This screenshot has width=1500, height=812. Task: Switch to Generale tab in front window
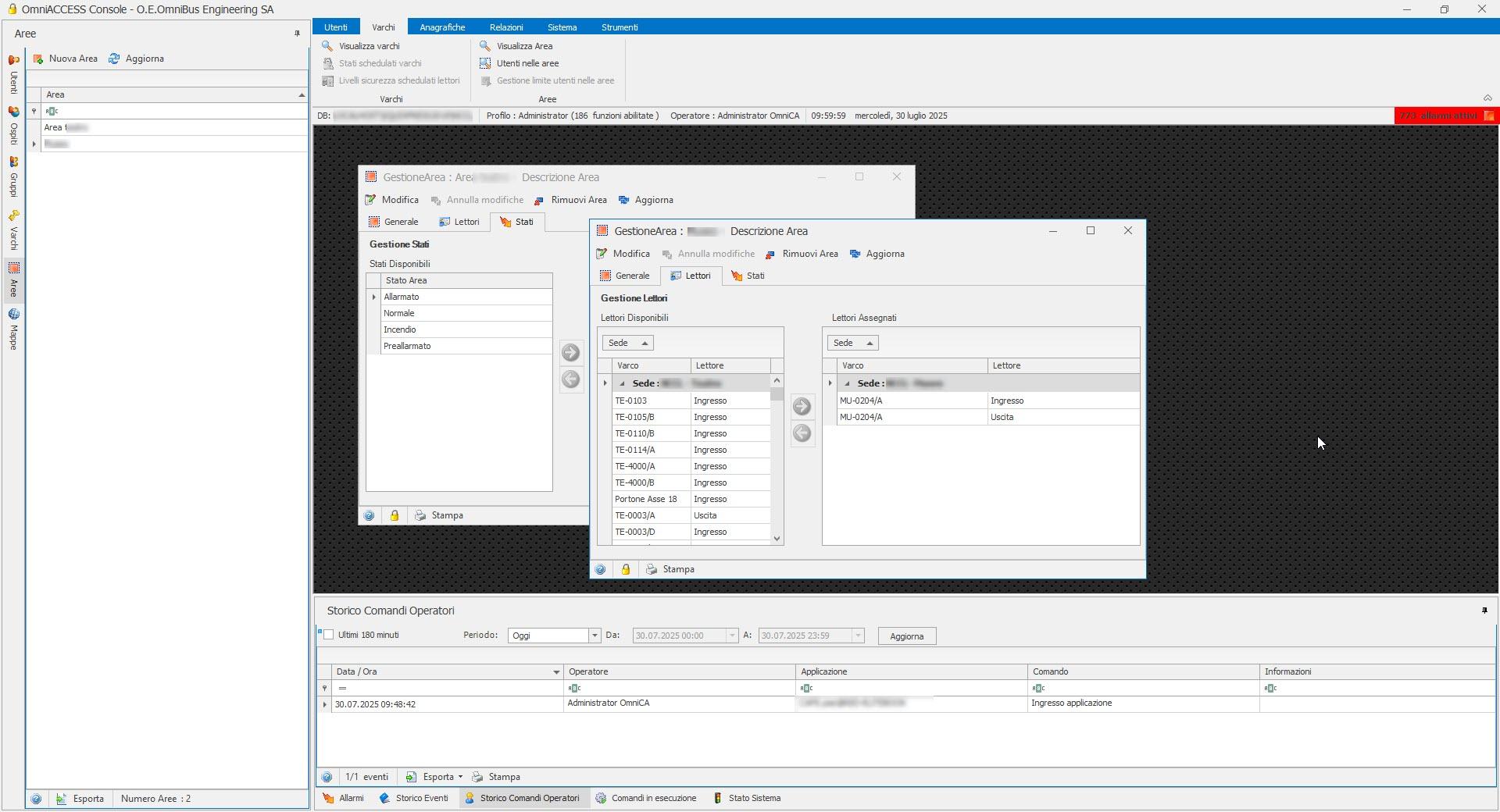pos(624,276)
